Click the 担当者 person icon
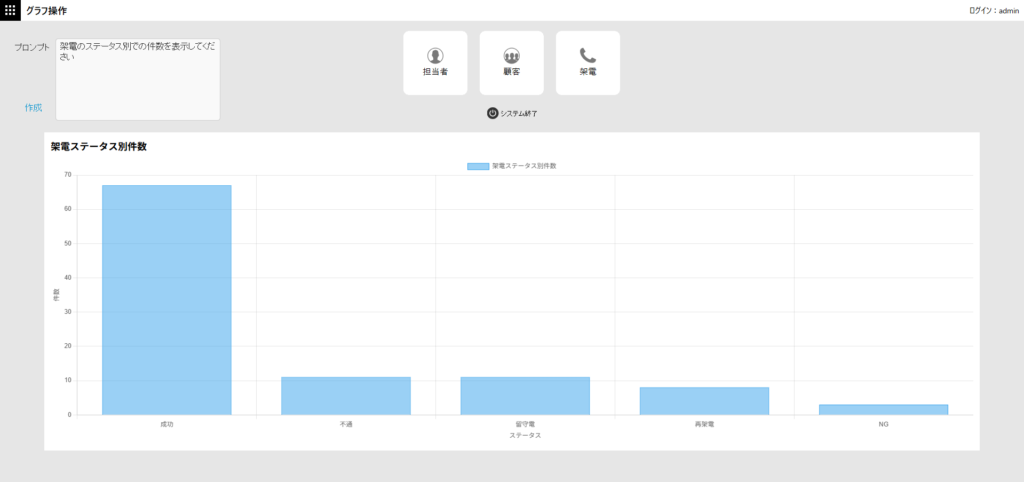The height and width of the screenshot is (482, 1024). click(435, 56)
